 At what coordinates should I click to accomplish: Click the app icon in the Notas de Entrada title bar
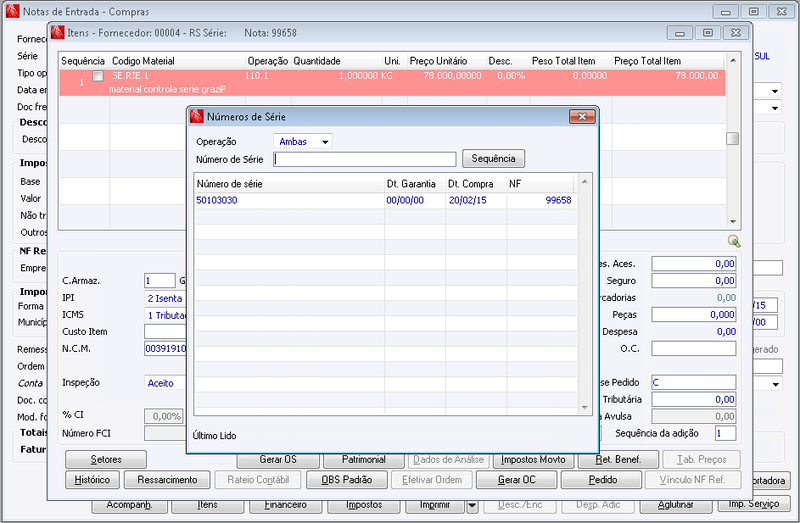pos(12,11)
